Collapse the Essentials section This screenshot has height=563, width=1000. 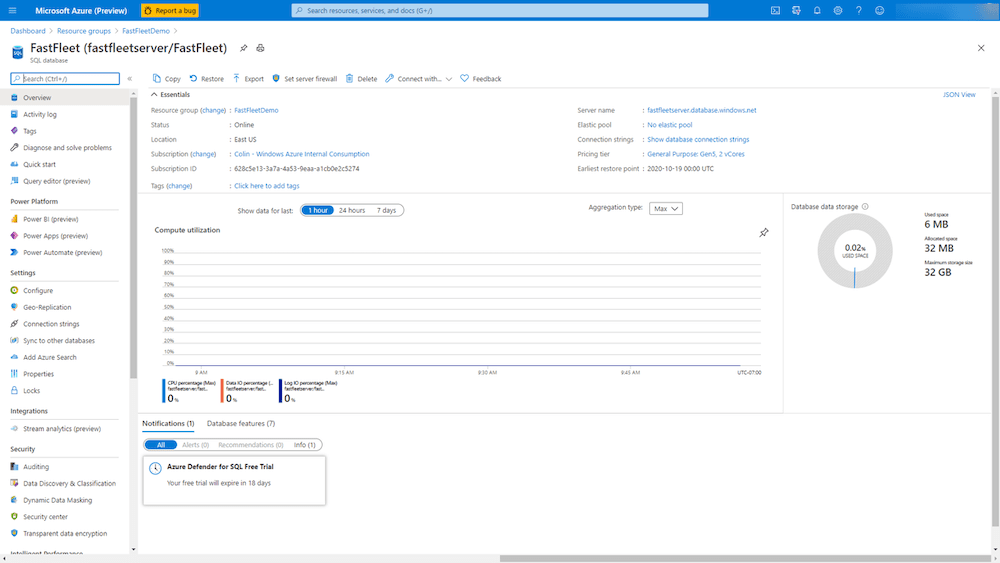[x=154, y=94]
